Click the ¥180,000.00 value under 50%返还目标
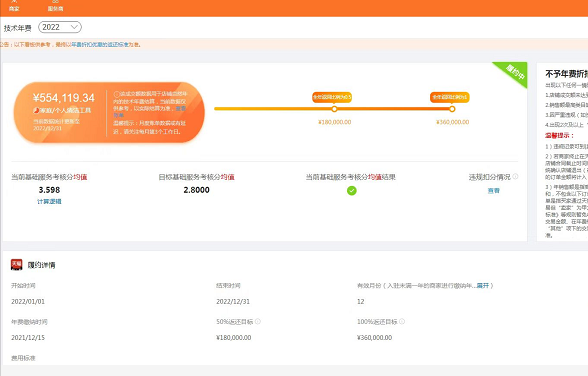Viewport: 588px width, 376px height. (x=234, y=338)
